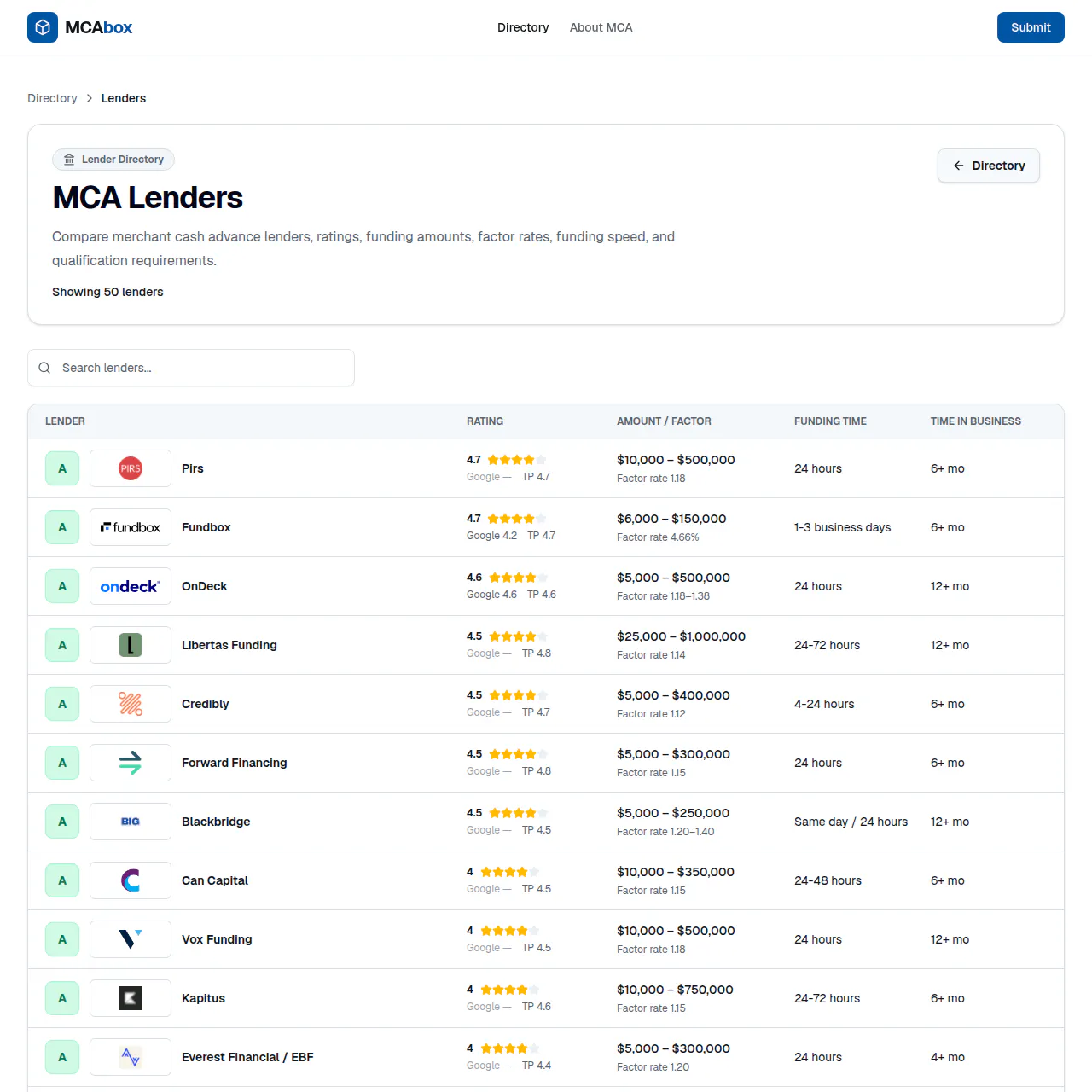
Task: Click the star rating for Vox Funding
Action: 510,931
